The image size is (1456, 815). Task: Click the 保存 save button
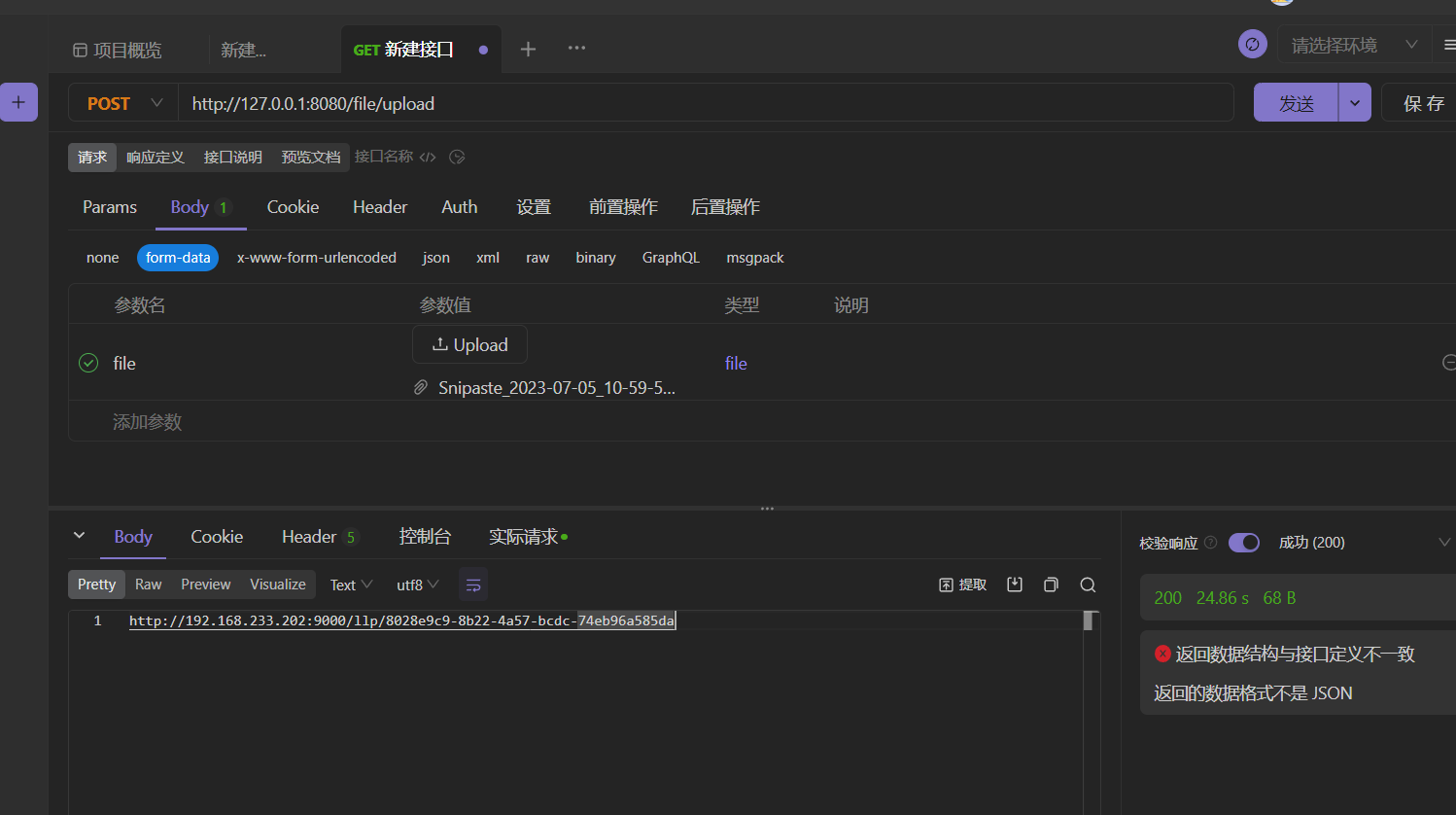click(1423, 102)
